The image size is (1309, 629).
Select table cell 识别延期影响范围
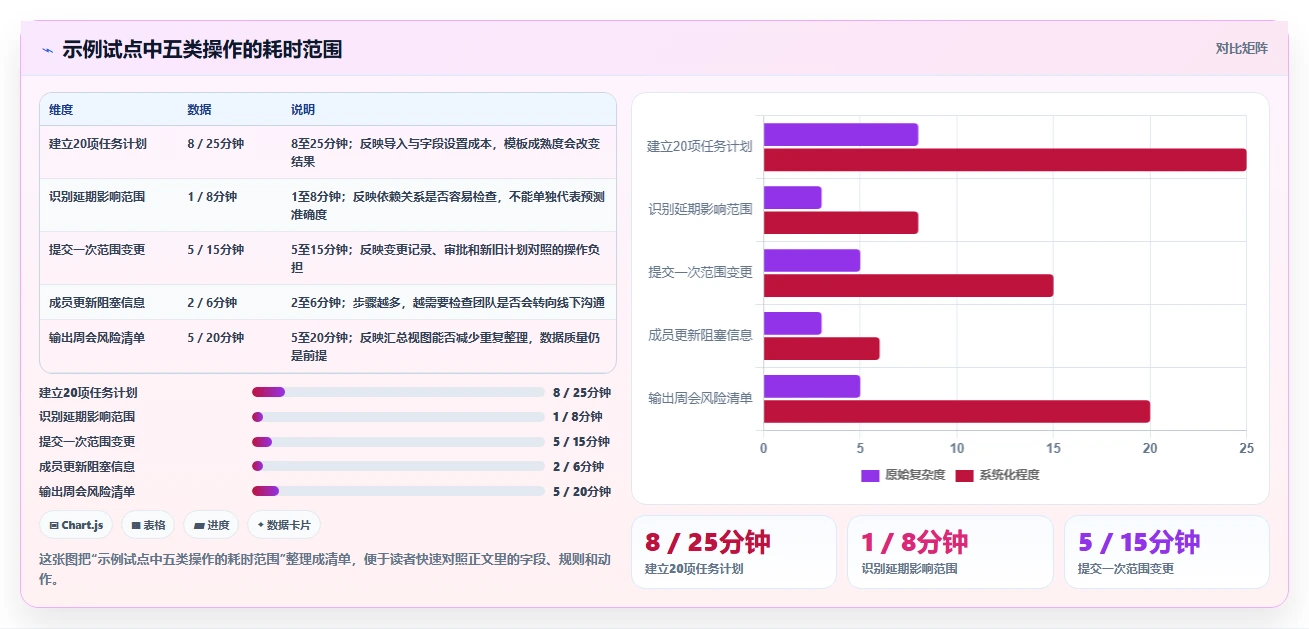click(97, 196)
